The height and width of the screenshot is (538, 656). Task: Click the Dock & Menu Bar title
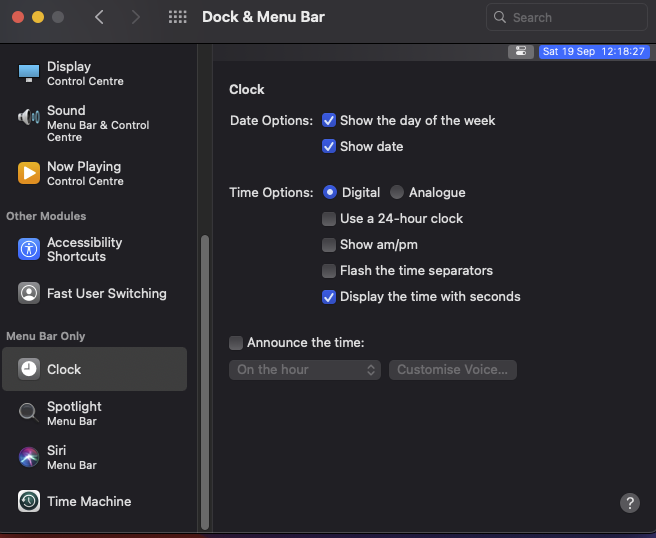tap(263, 17)
